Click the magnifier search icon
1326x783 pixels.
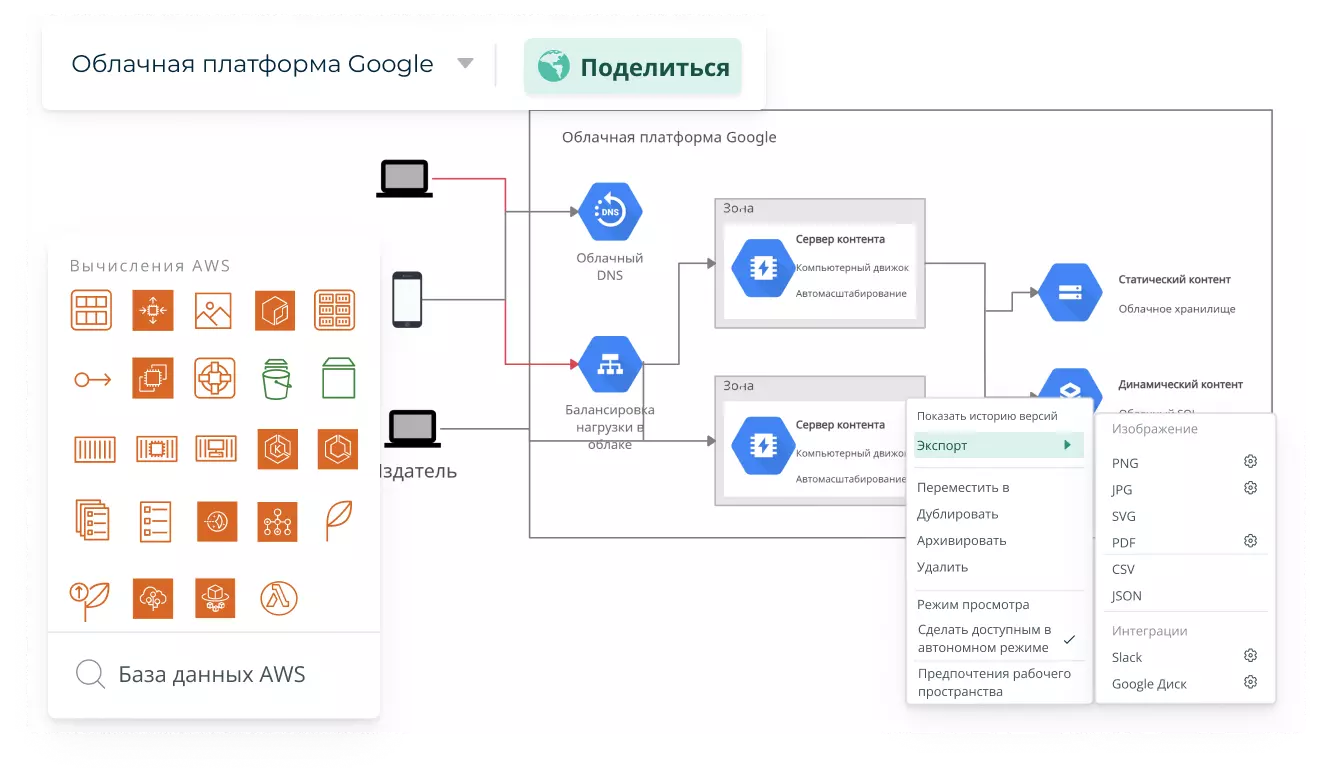pos(91,675)
